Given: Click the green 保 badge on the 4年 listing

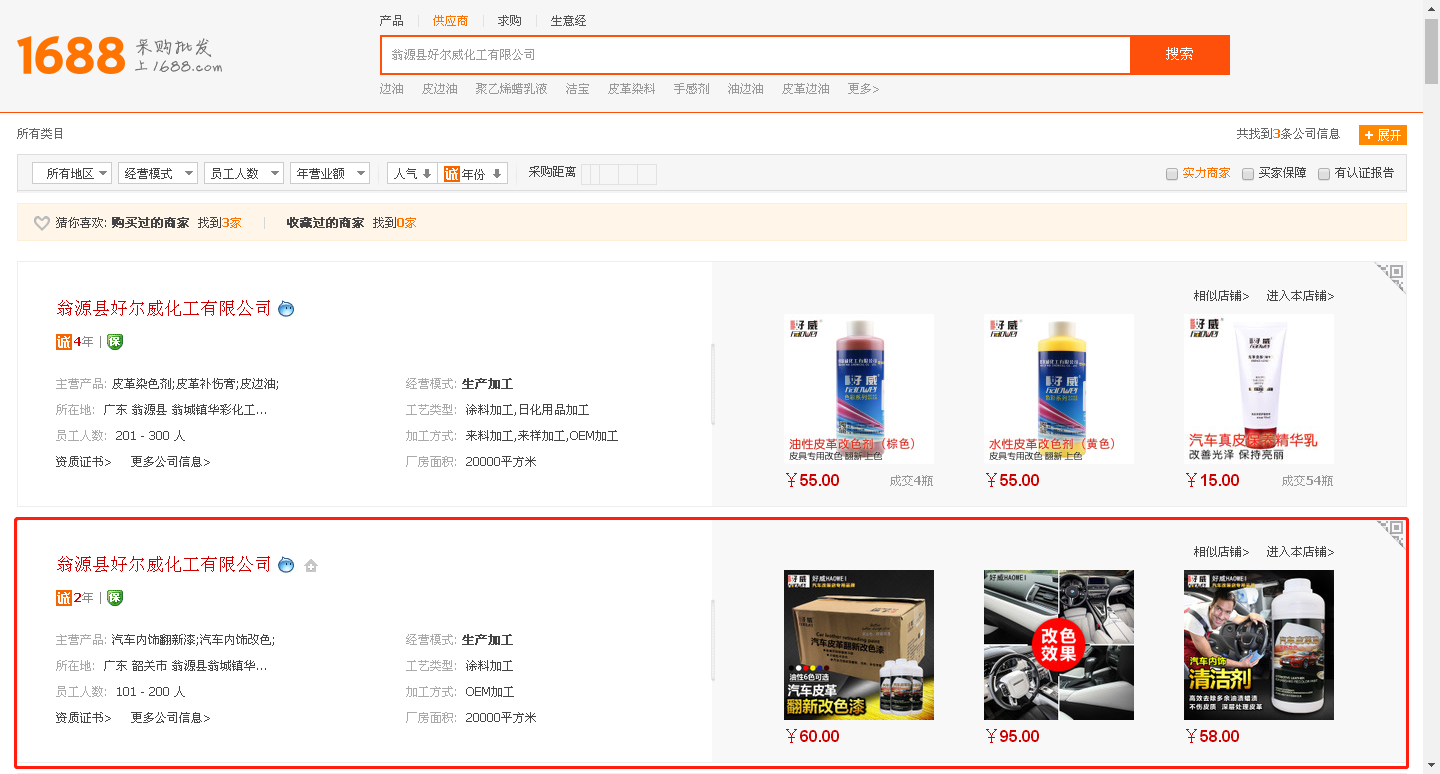Looking at the screenshot, I should coord(115,342).
